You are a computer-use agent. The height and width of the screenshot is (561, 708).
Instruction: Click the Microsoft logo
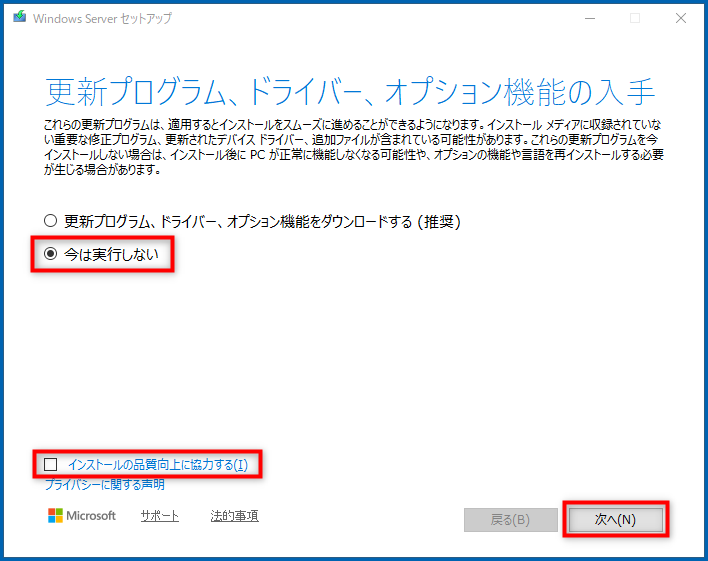click(82, 515)
